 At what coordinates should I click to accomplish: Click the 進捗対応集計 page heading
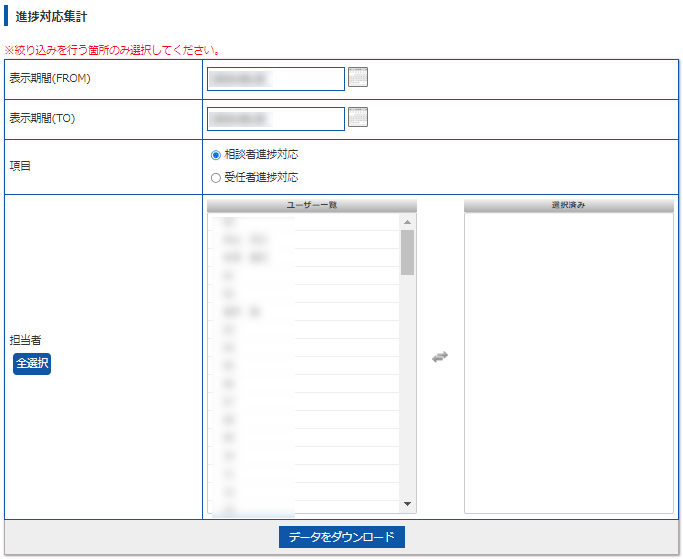[58, 17]
